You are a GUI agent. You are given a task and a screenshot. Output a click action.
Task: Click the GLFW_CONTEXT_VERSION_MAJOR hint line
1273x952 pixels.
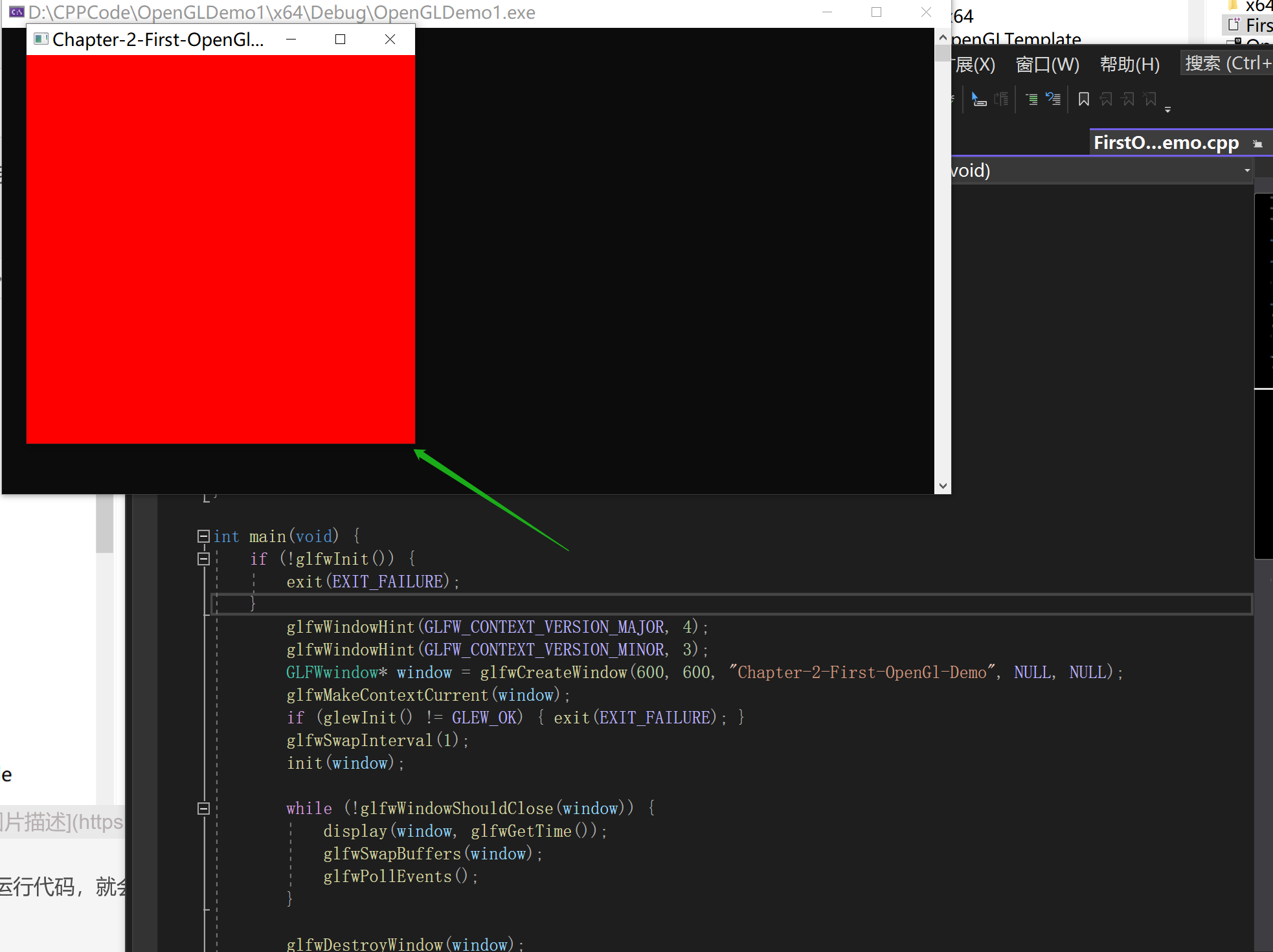click(x=497, y=627)
